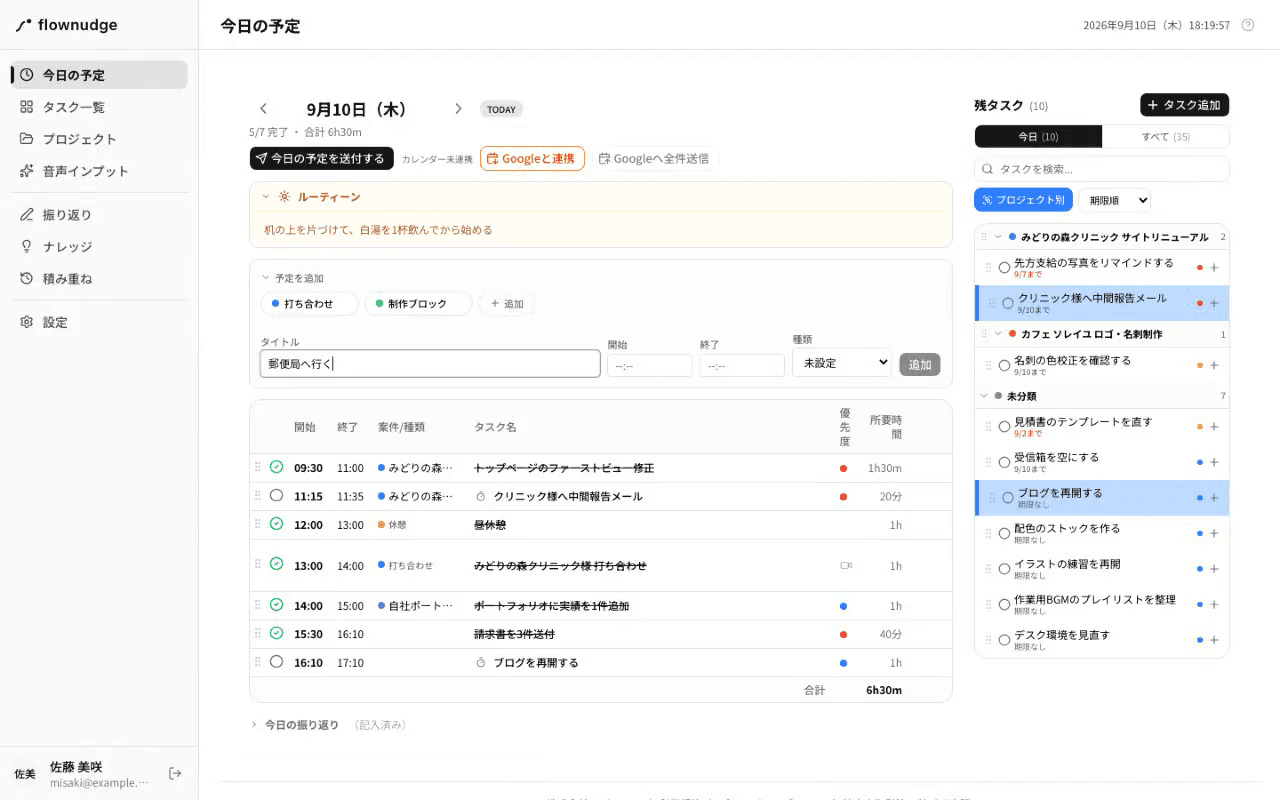Click plus icon for クリニック様へ中間報告メール task
1280x800 pixels.
pyautogui.click(x=1214, y=303)
